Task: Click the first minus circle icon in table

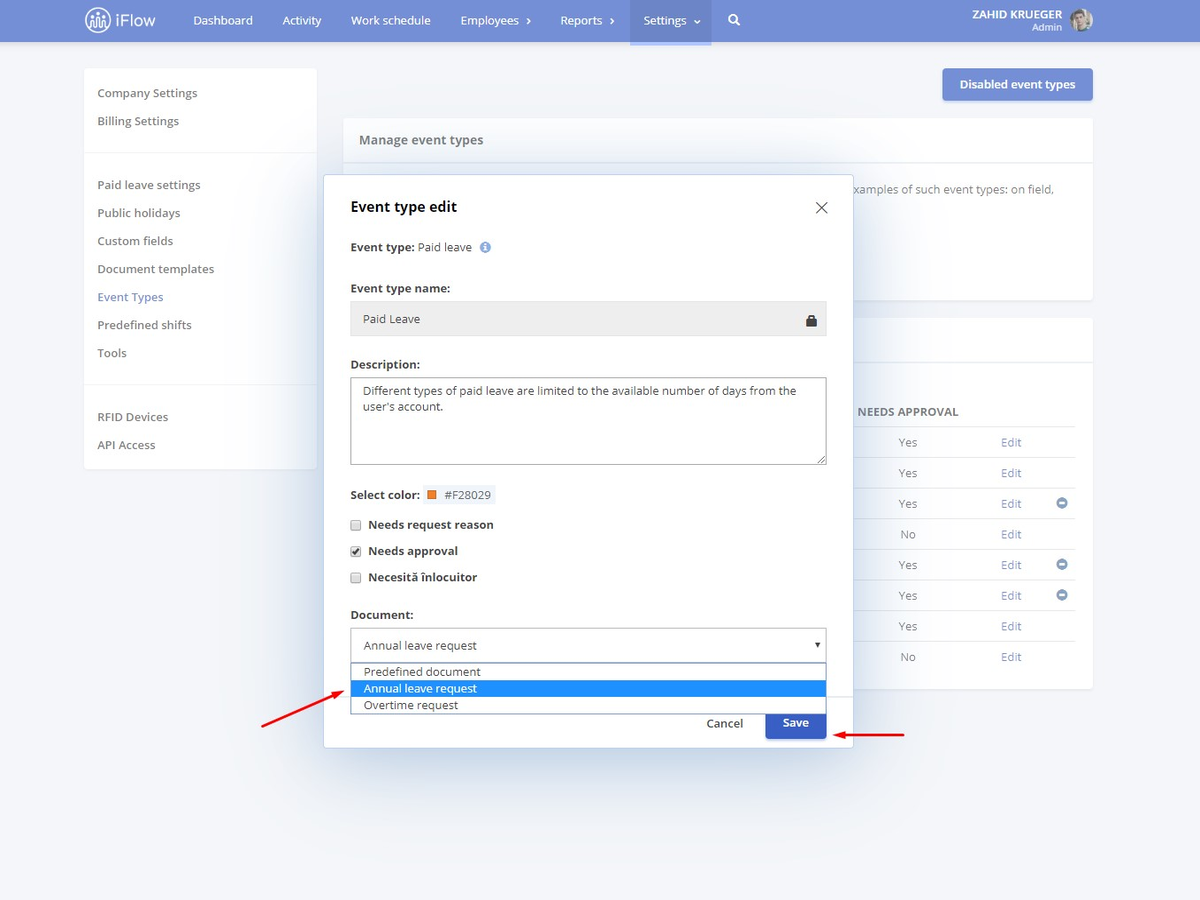Action: [x=1062, y=503]
